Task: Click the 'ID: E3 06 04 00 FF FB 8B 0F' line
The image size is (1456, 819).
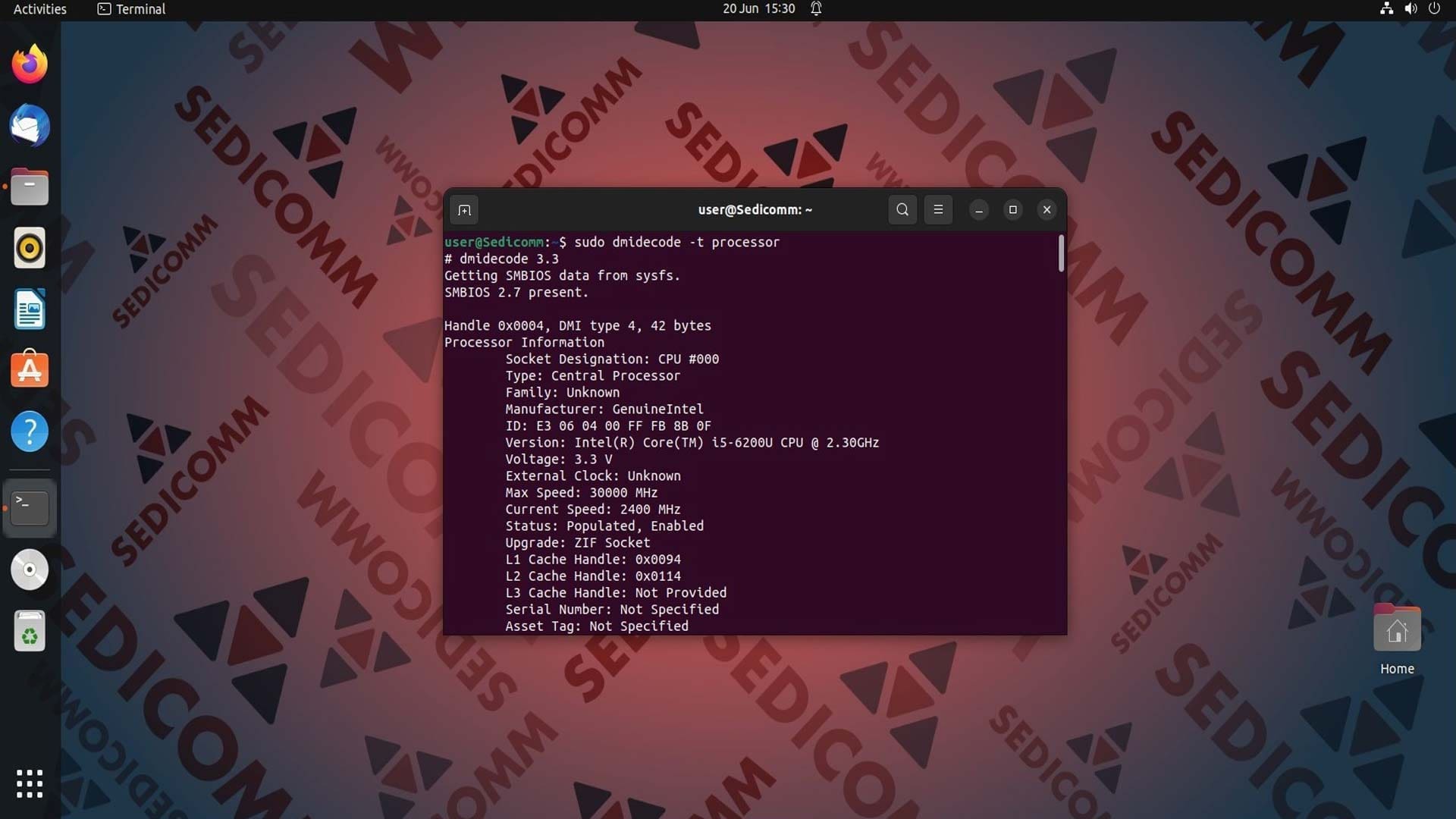Action: click(x=608, y=426)
